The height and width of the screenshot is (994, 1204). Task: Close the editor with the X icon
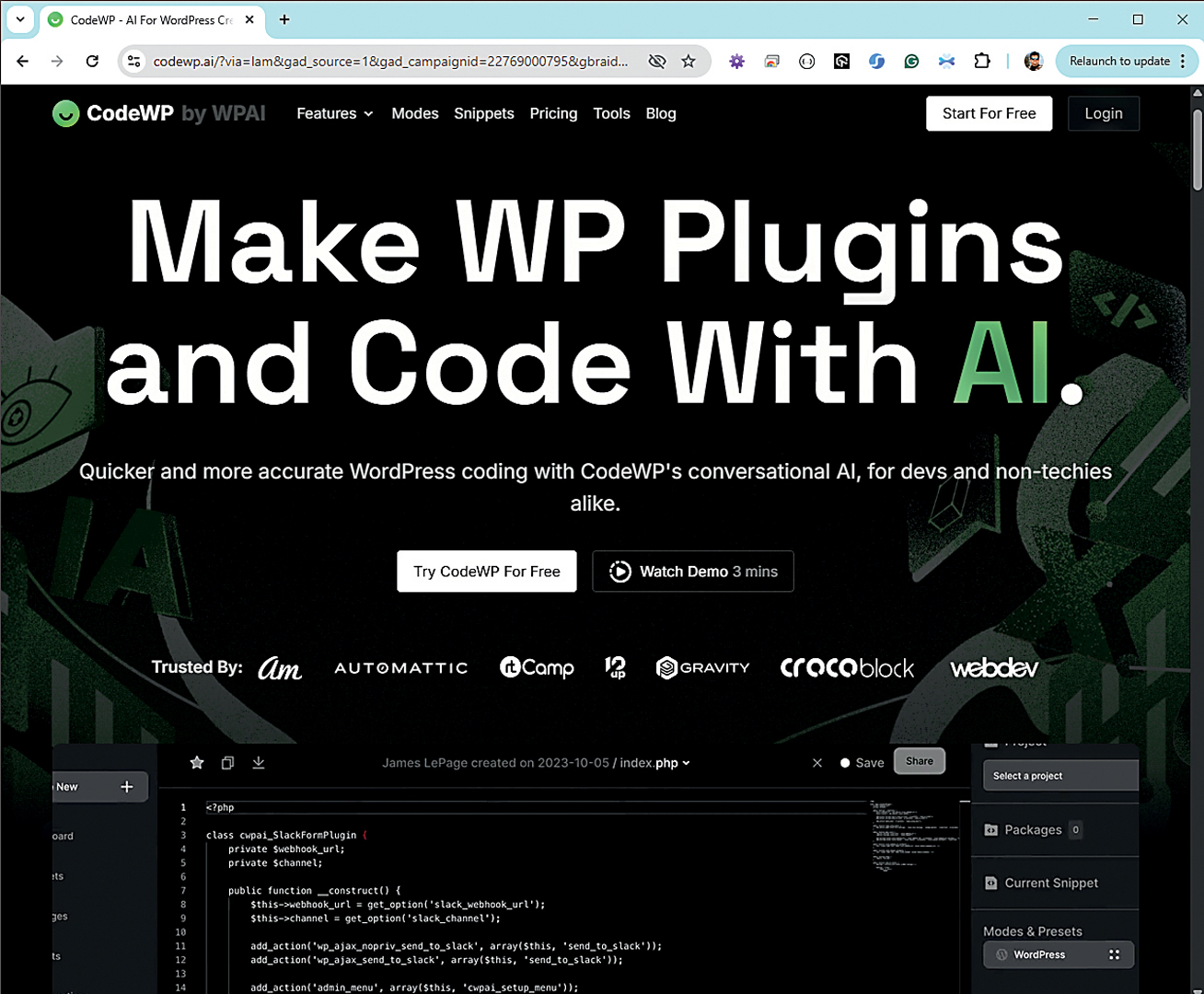[x=817, y=763]
